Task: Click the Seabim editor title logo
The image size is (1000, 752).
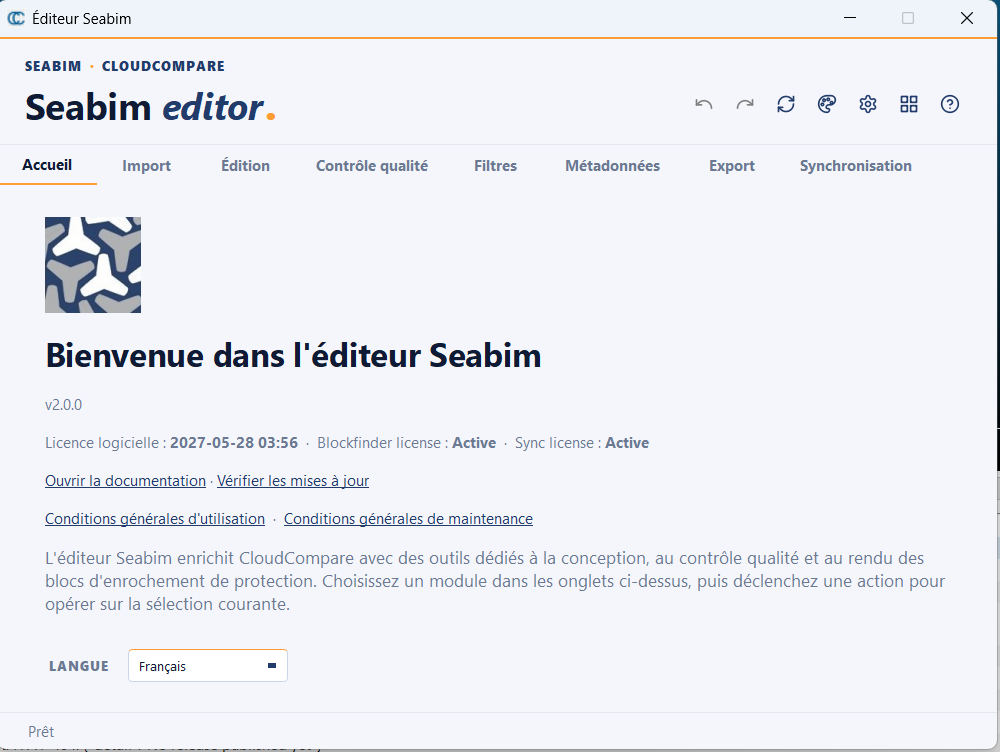Action: pos(150,107)
